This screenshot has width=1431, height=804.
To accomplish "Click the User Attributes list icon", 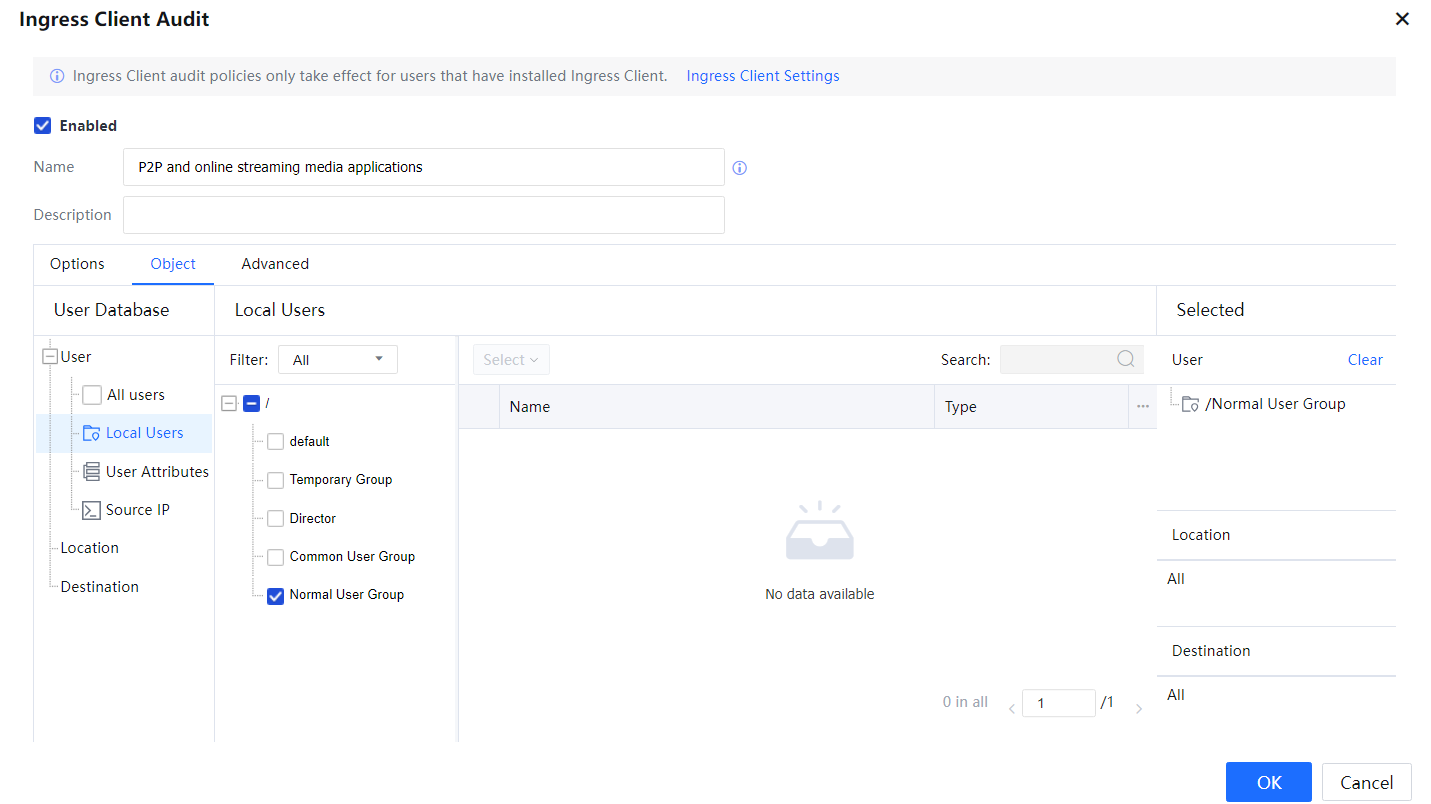I will 91,472.
